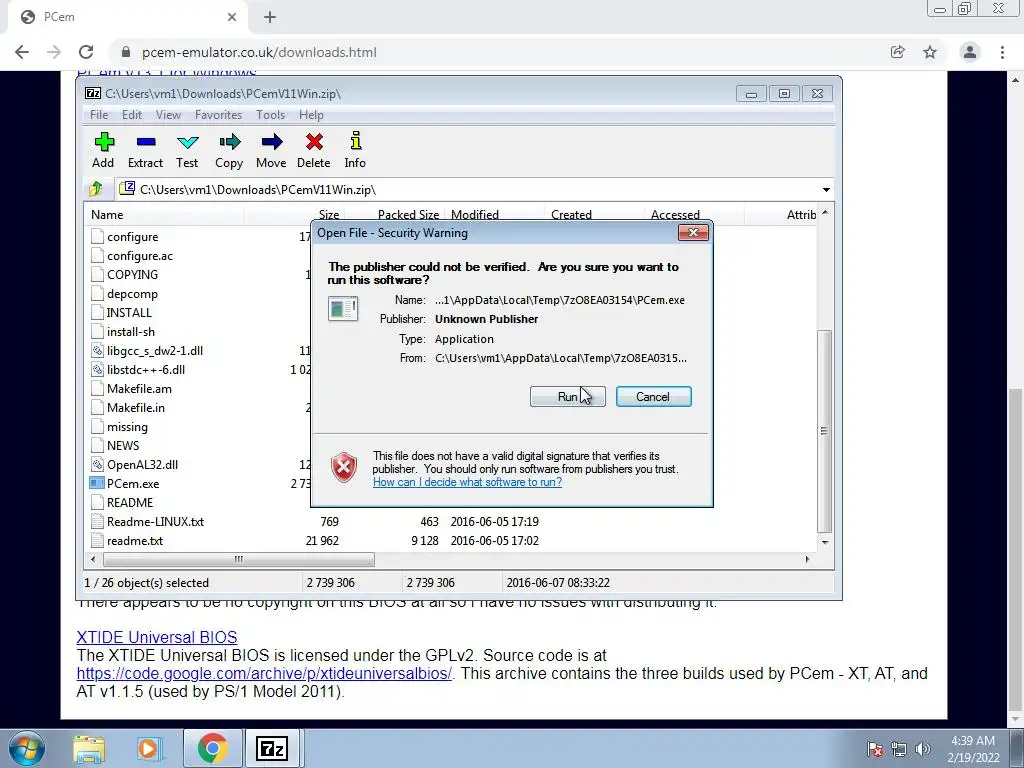Viewport: 1024px width, 768px height.
Task: Select the Makefile.in file
Action: point(136,408)
